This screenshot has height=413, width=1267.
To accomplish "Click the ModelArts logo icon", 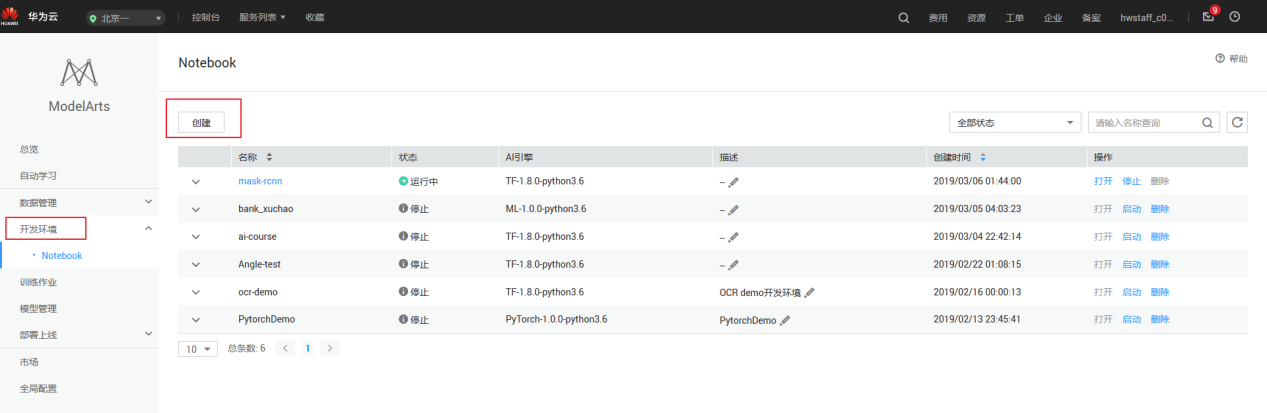I will [x=79, y=72].
